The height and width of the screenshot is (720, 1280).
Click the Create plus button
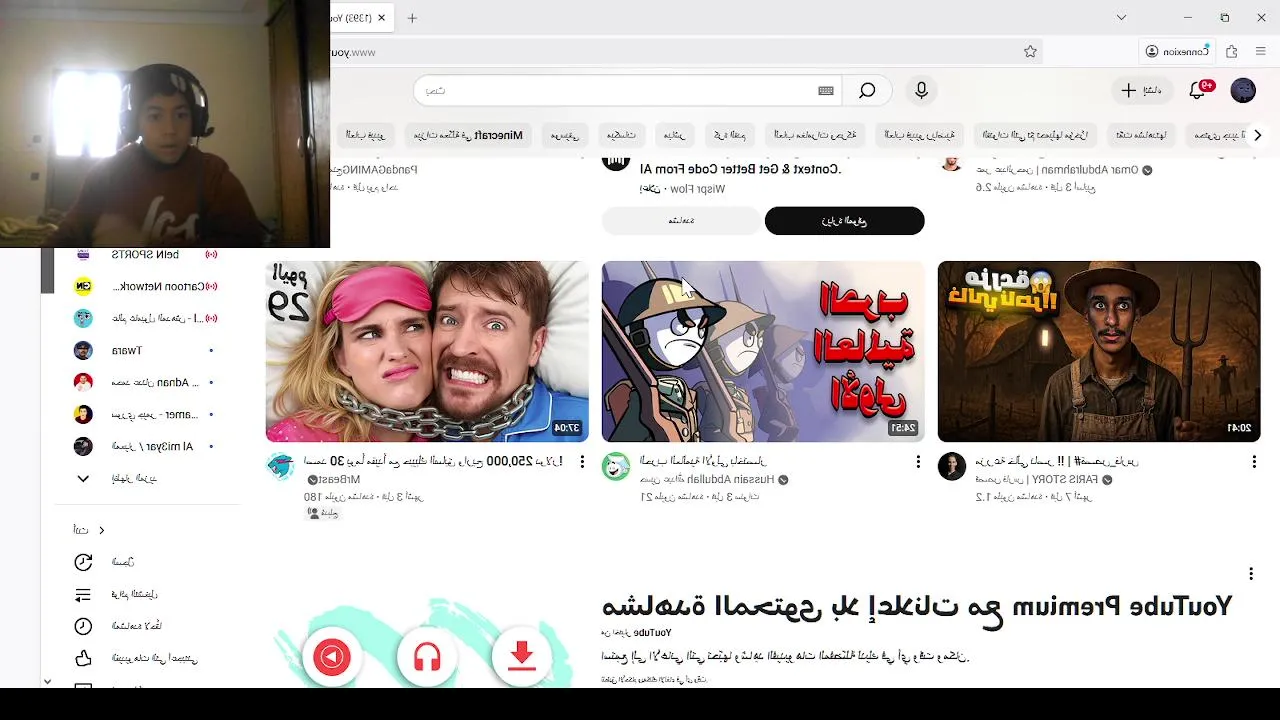tap(1141, 91)
